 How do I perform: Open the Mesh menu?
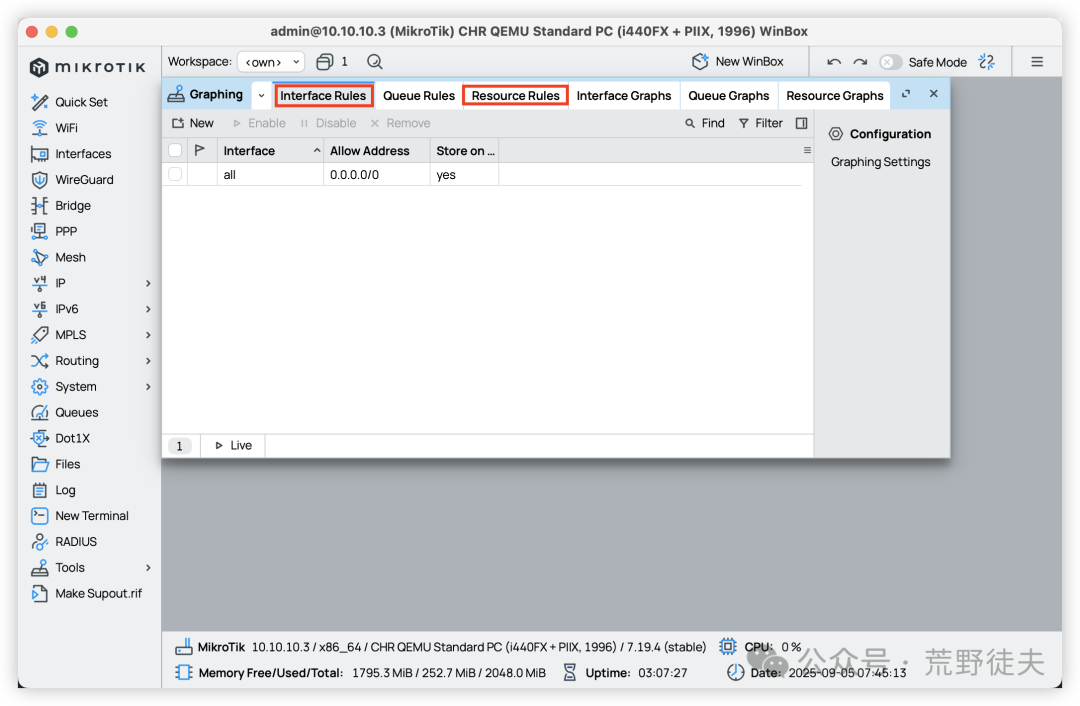(x=59, y=258)
